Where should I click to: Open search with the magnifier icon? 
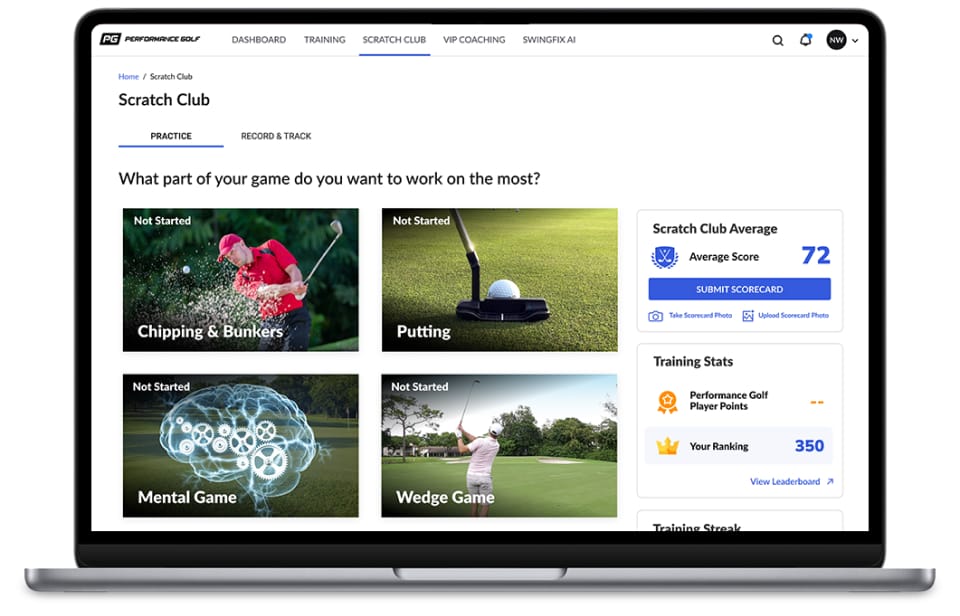(778, 41)
